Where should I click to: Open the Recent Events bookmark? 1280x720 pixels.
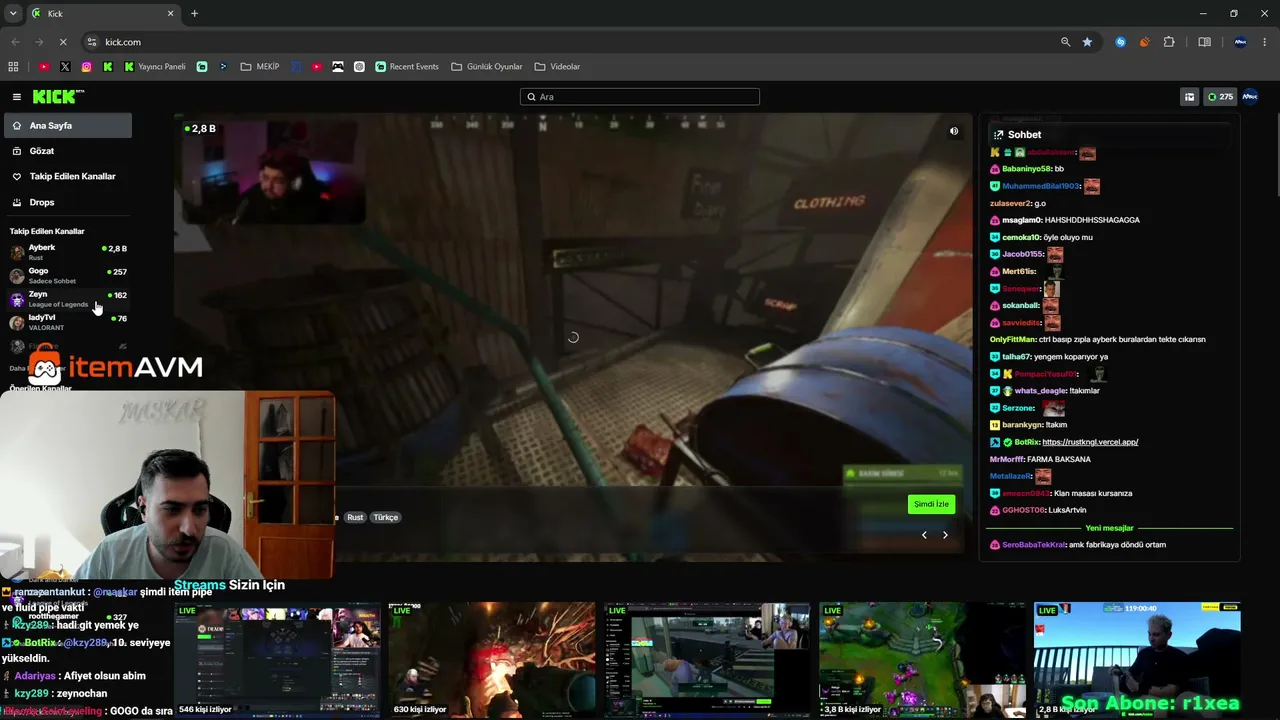407,67
